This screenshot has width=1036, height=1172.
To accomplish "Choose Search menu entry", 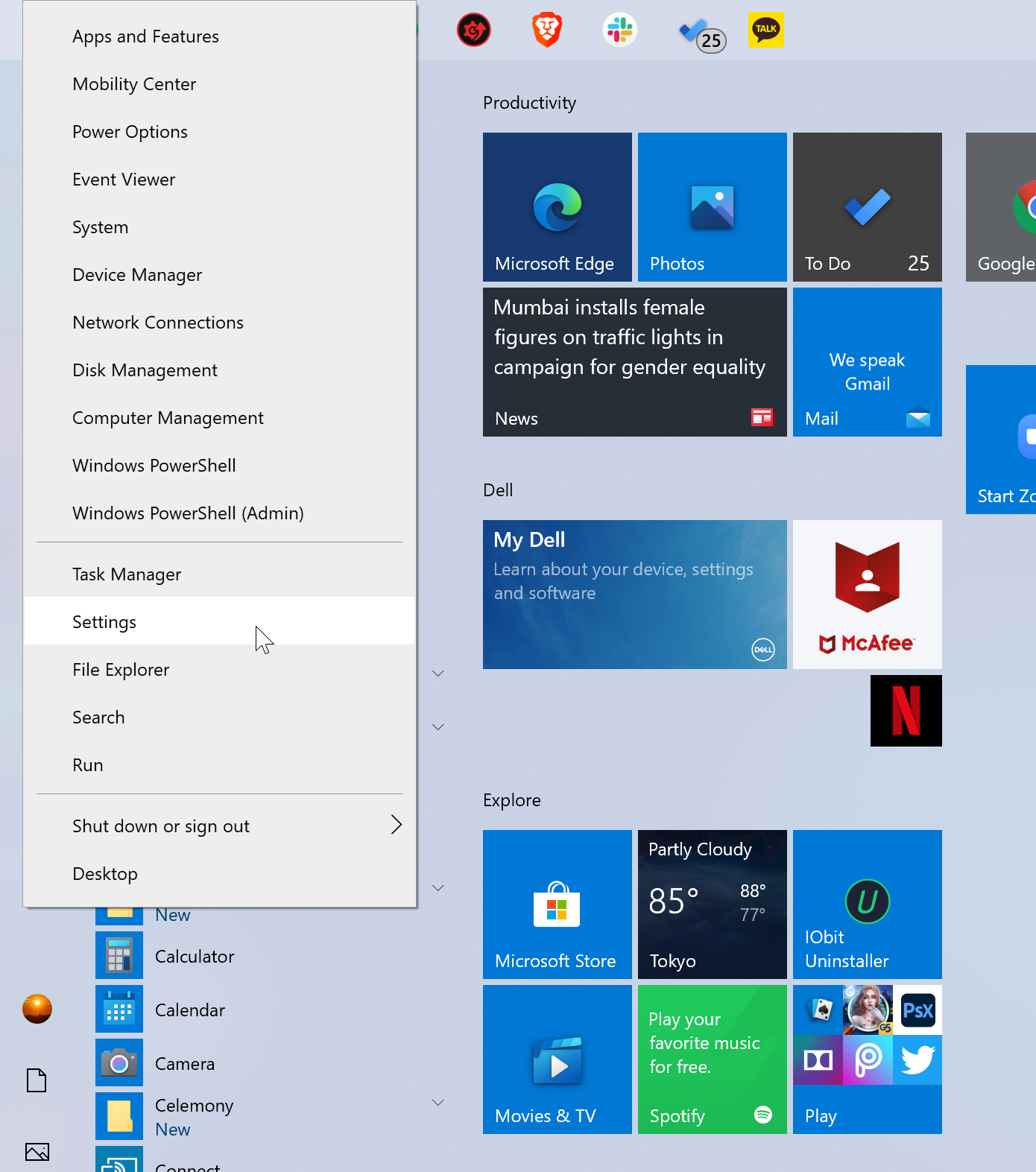I will point(219,718).
